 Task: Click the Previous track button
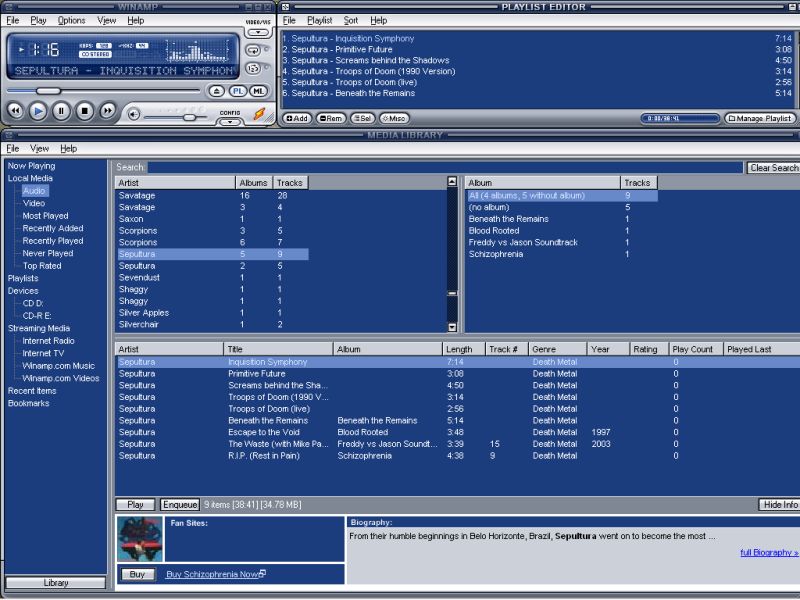pos(15,111)
